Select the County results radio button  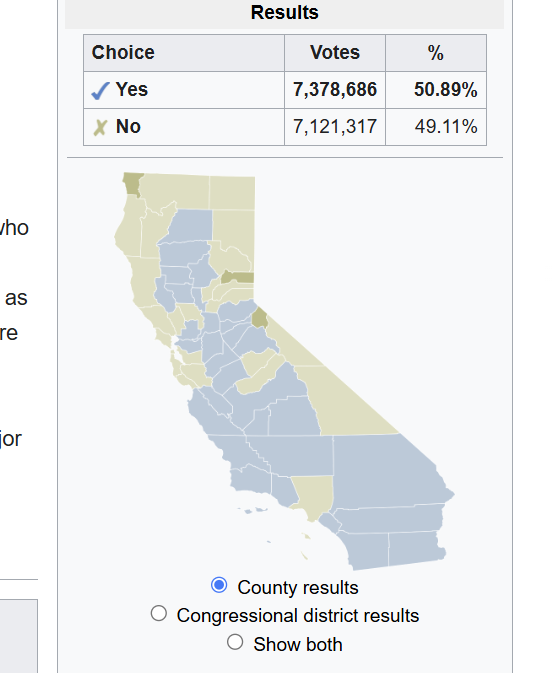pos(219,585)
